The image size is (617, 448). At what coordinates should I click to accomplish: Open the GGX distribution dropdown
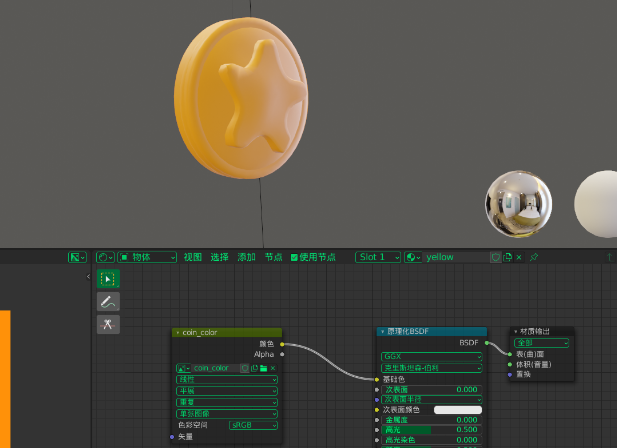tap(432, 356)
